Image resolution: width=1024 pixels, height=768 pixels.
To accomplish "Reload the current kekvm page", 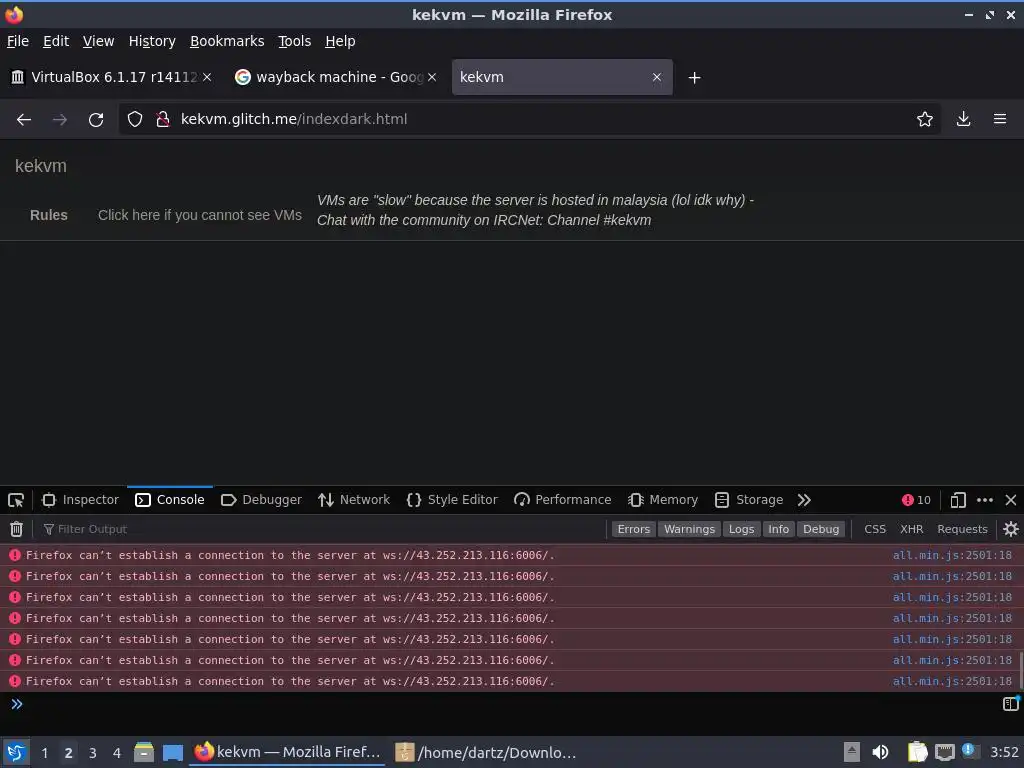I will click(x=96, y=119).
